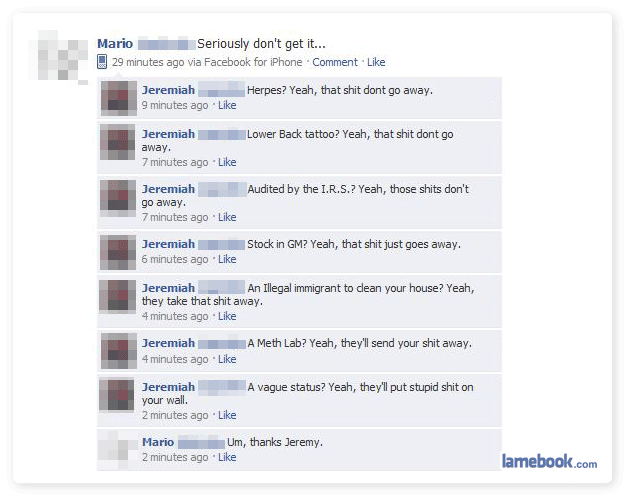Click the iPhone mobile icon under Mario's status

pos(102,61)
